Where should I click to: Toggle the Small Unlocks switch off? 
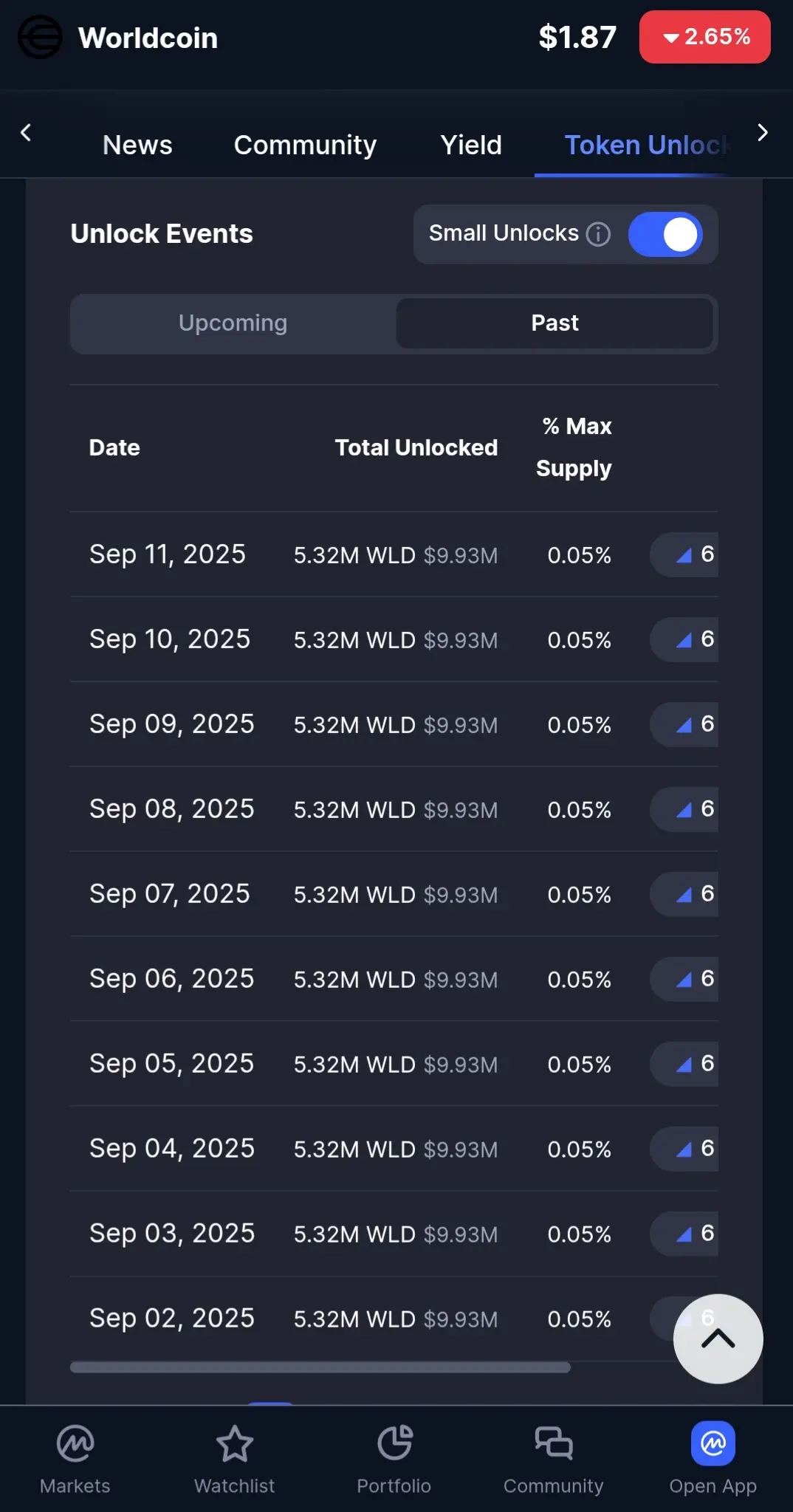point(665,235)
